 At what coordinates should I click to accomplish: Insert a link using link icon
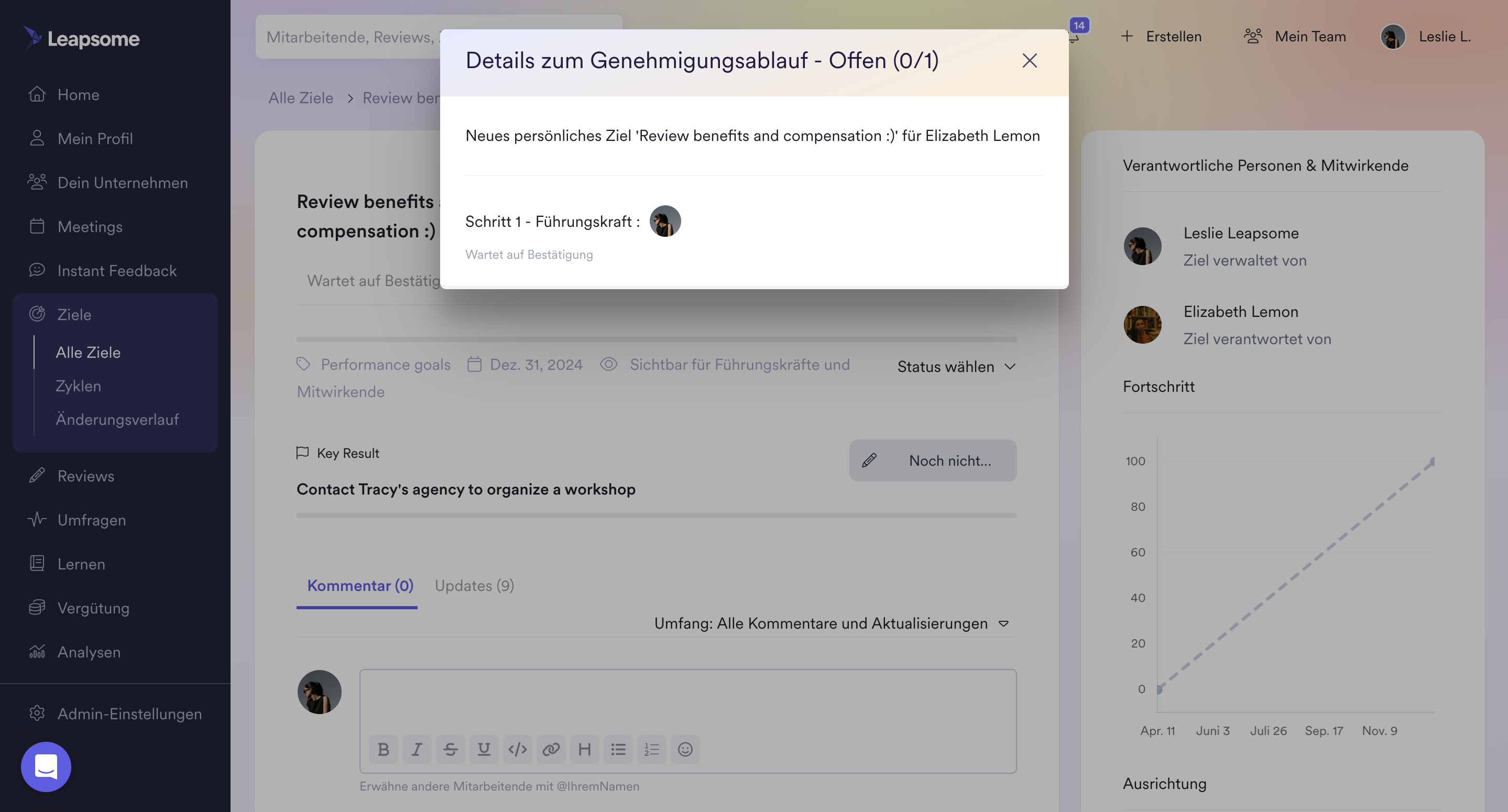click(x=551, y=749)
